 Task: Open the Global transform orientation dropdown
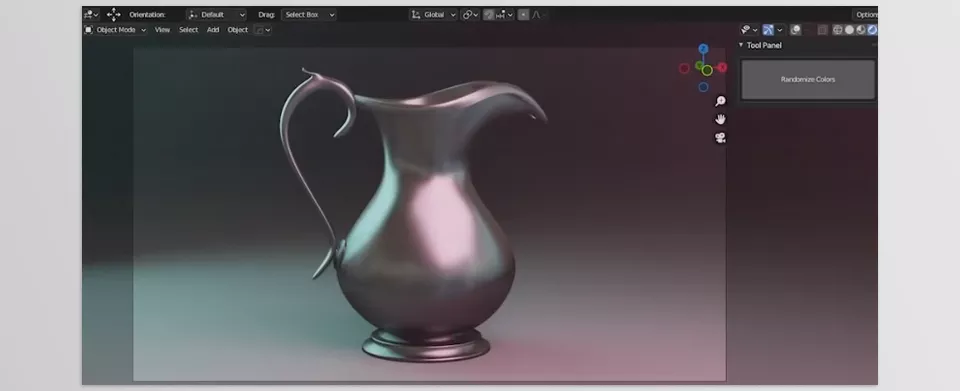coord(433,15)
